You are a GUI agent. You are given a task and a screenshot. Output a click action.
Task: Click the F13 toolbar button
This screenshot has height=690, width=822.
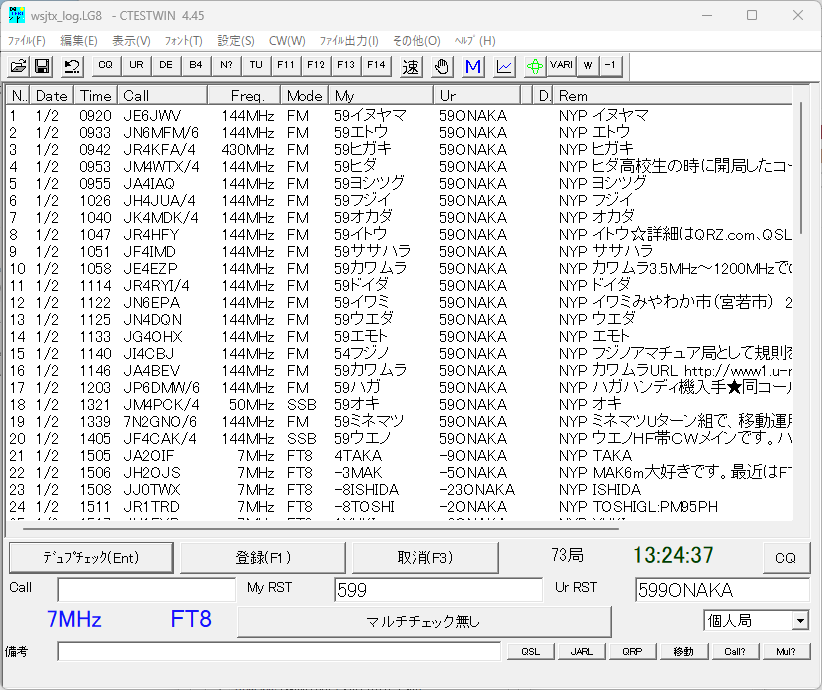[346, 66]
